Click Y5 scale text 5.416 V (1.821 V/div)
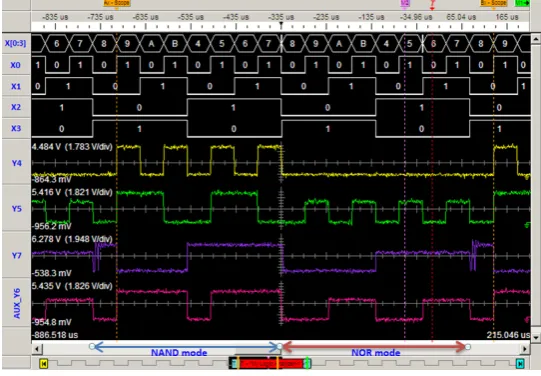The width and height of the screenshot is (541, 376). pos(72,192)
